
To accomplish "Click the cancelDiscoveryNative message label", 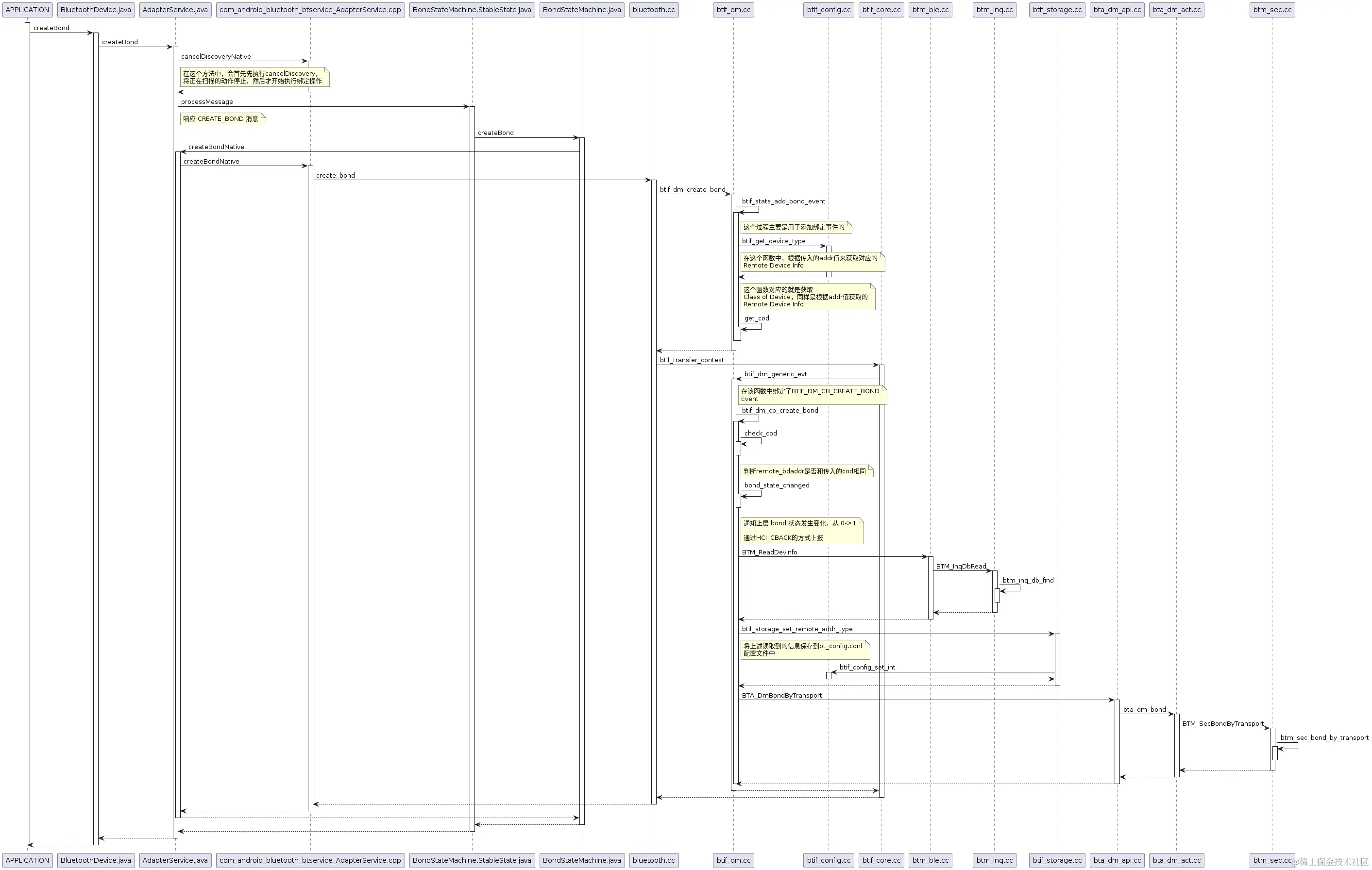I will point(216,56).
